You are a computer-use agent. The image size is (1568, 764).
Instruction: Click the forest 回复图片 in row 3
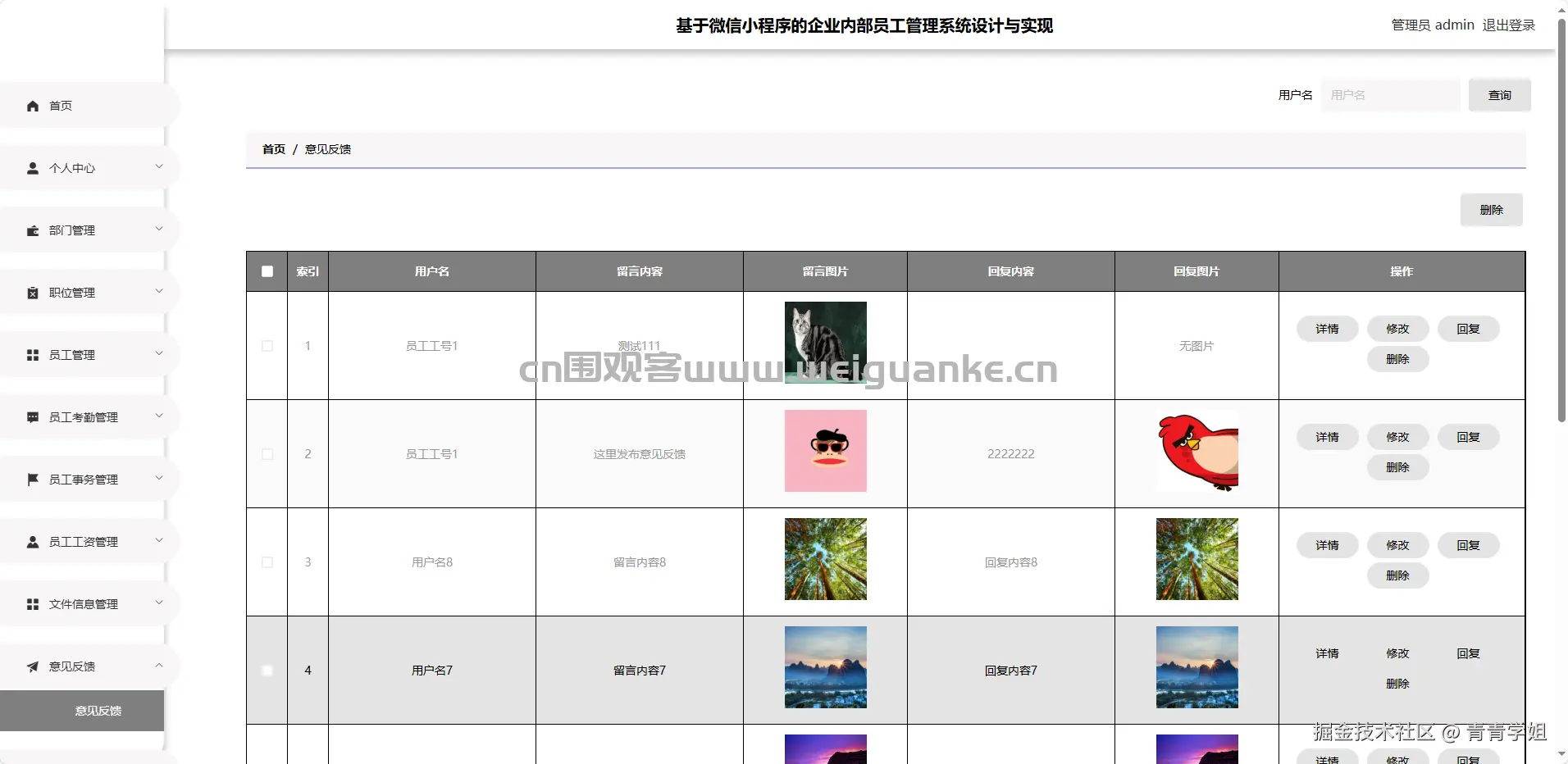[x=1197, y=559]
